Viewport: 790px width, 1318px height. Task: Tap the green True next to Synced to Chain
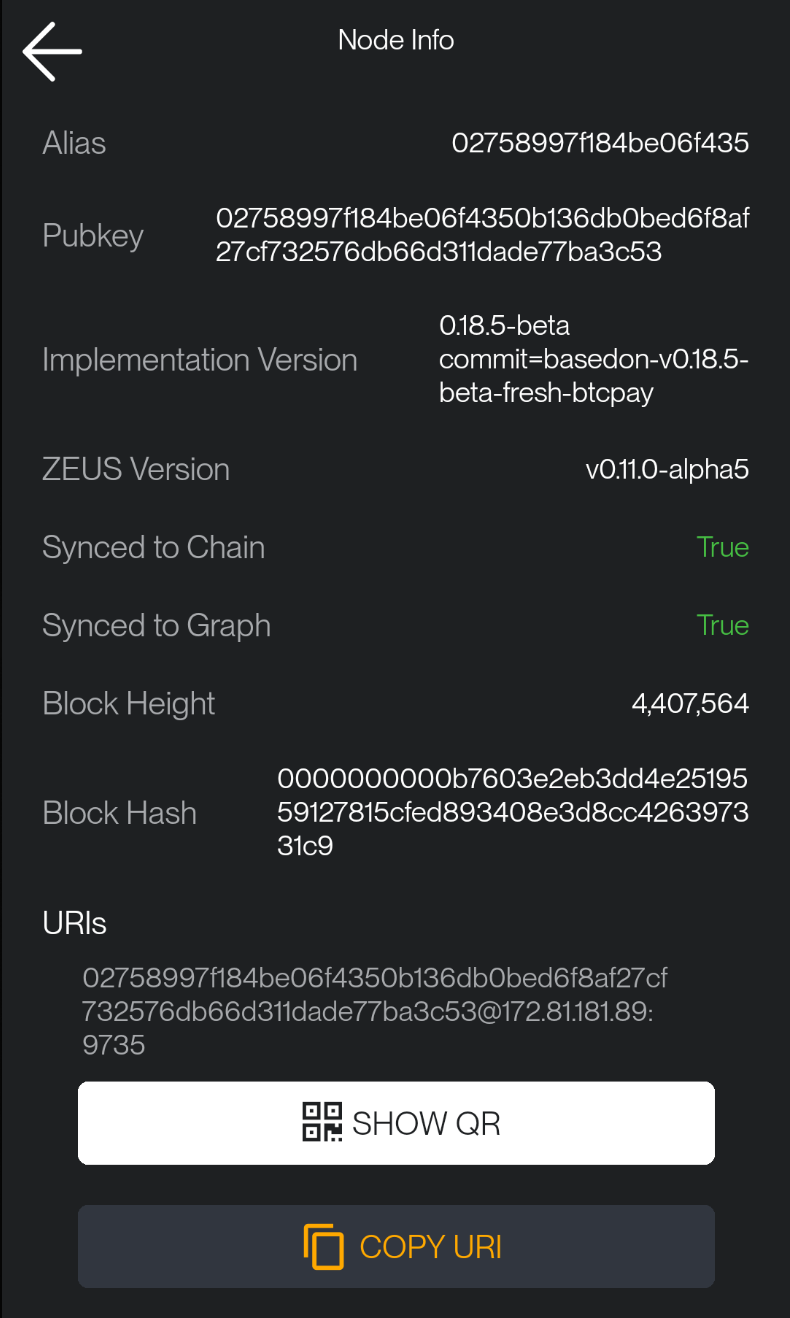point(723,547)
